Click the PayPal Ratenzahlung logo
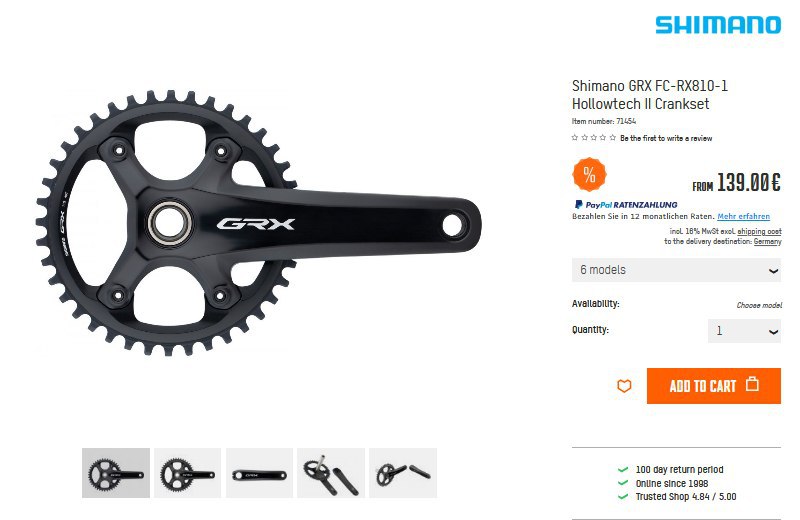Screen dimensions: 800x520 (626, 205)
